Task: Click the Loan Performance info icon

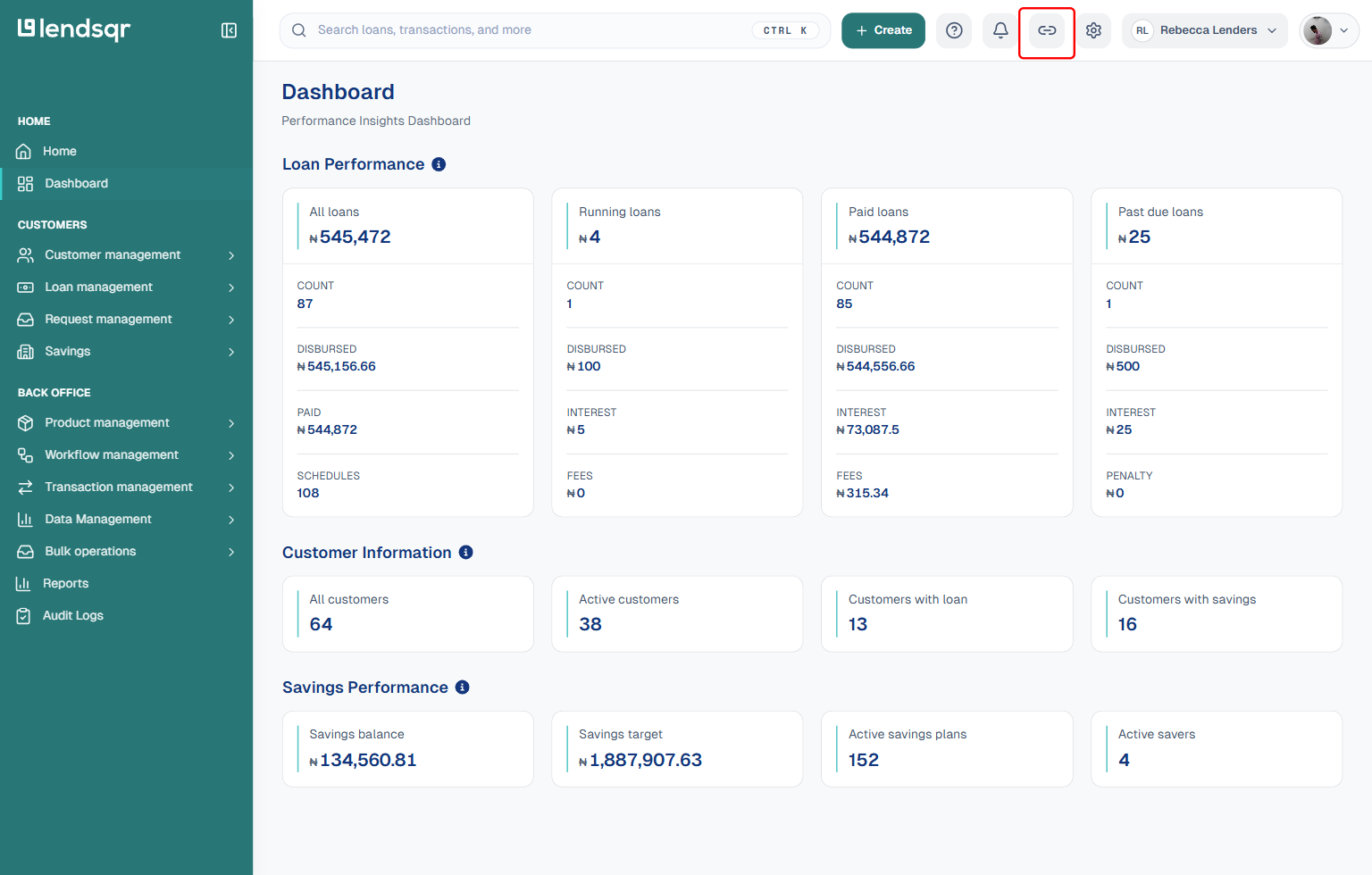Action: [x=439, y=164]
